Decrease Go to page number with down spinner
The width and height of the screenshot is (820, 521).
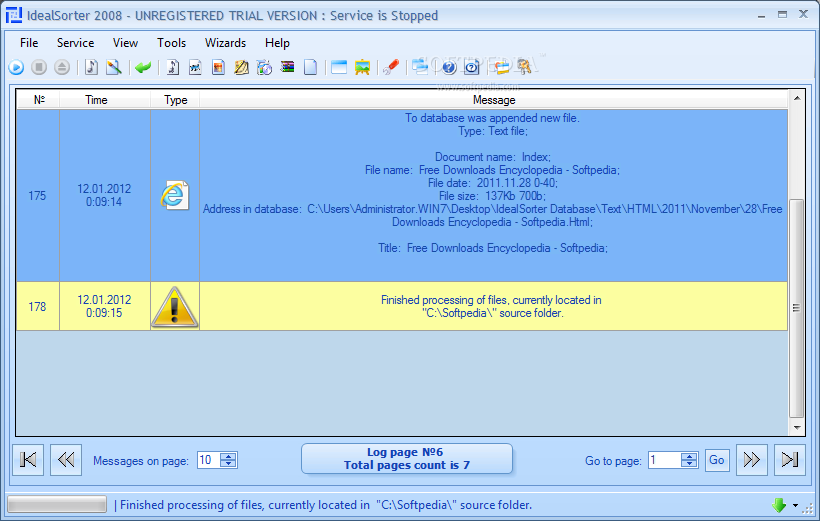pos(689,465)
